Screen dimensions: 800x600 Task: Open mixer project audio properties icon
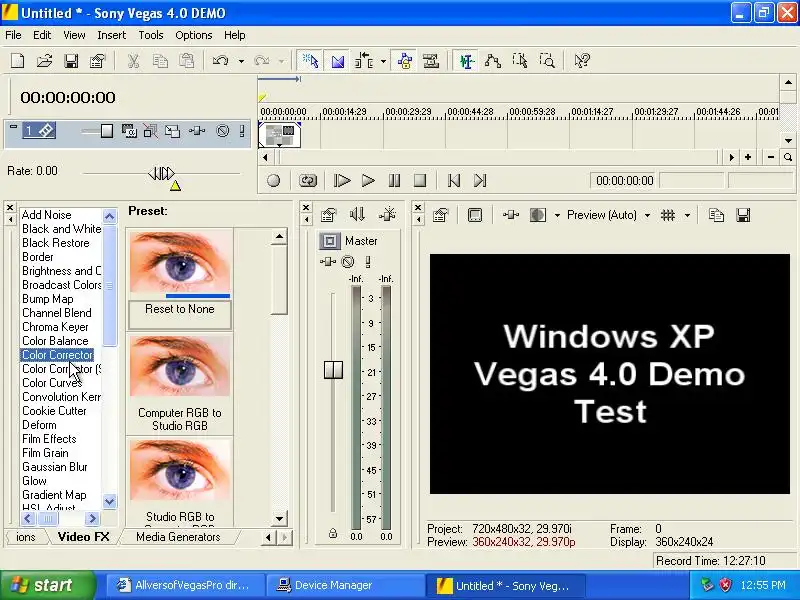[x=329, y=215]
